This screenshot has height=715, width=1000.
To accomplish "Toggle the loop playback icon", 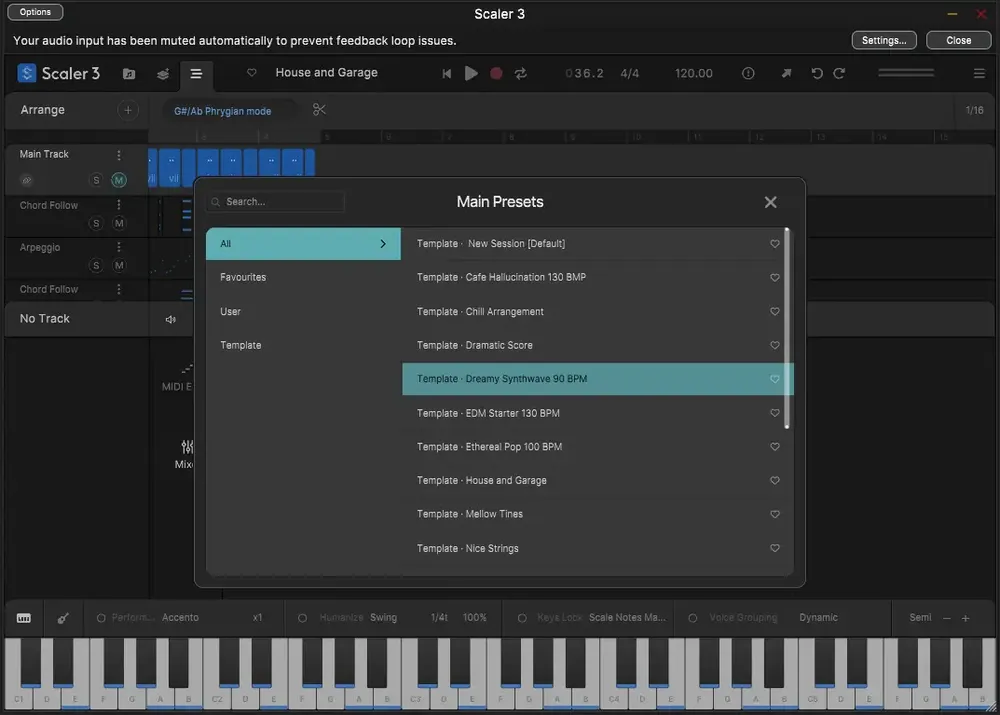I will click(x=521, y=73).
